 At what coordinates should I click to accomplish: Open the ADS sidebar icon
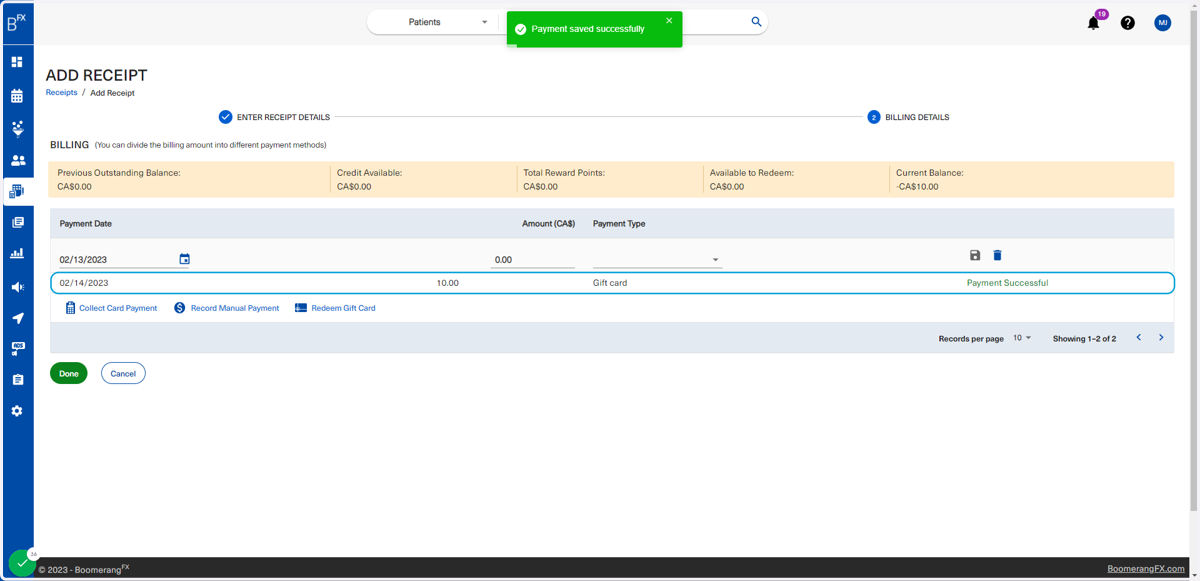coord(17,349)
